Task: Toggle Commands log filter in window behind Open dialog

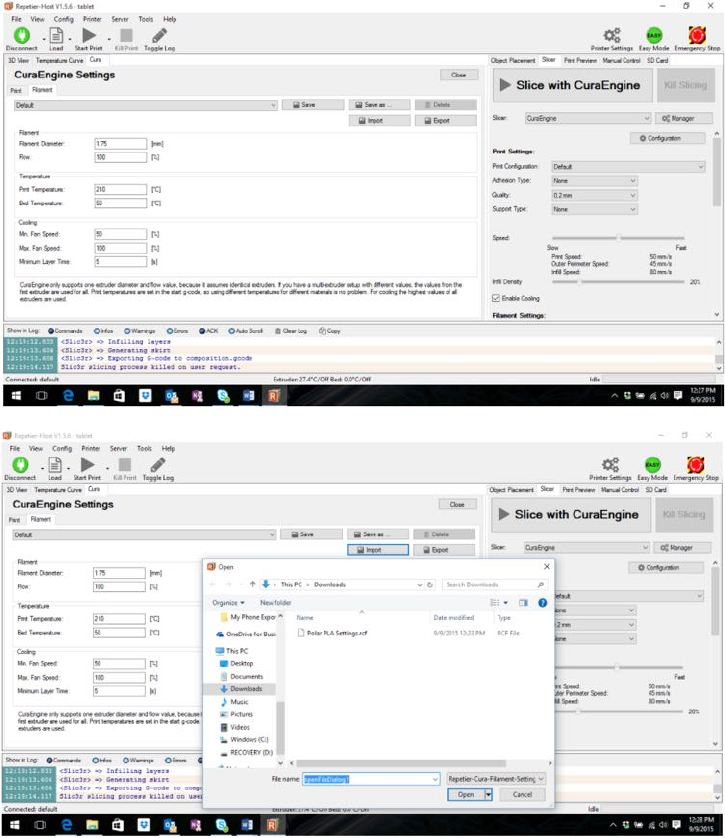Action: pos(64,760)
